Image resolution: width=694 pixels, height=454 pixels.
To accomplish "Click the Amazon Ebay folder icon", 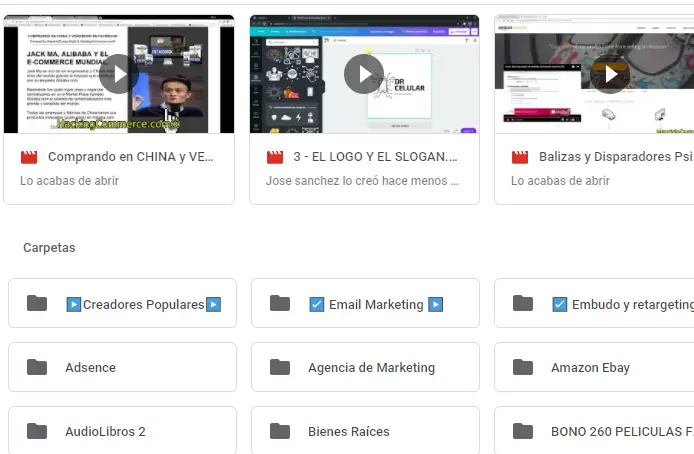I will tap(523, 367).
